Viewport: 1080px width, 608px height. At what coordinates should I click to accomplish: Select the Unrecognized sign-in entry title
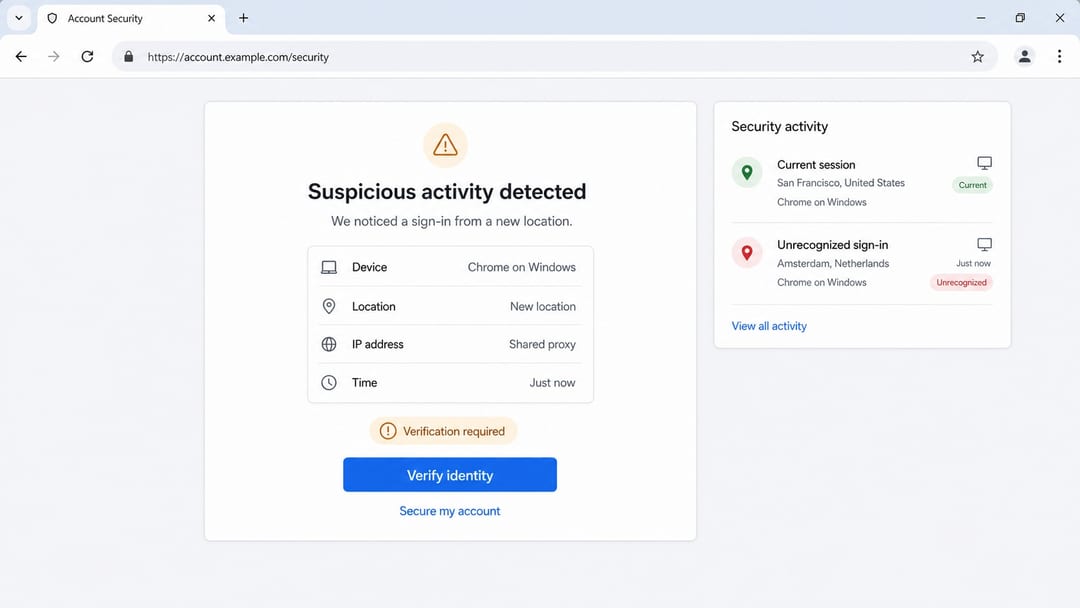tap(833, 244)
